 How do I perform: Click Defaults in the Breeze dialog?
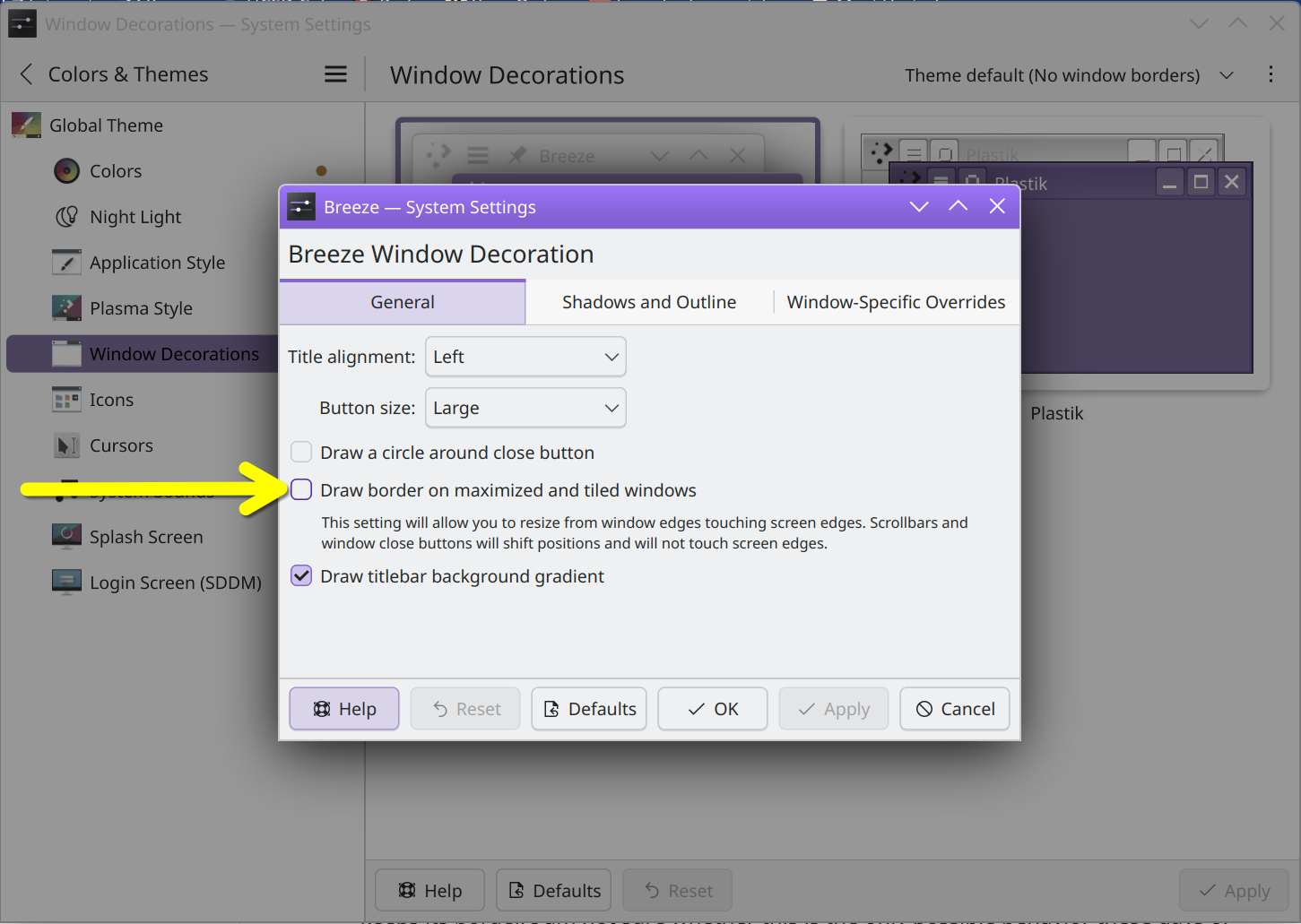589,709
